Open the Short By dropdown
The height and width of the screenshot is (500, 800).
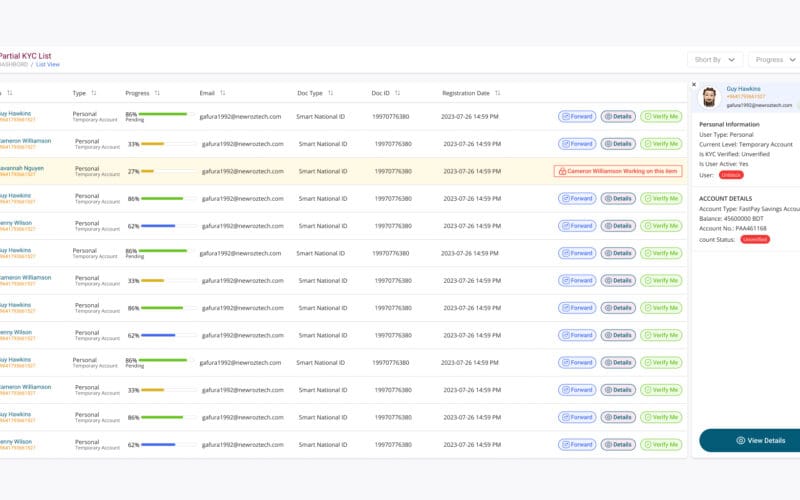pos(715,60)
